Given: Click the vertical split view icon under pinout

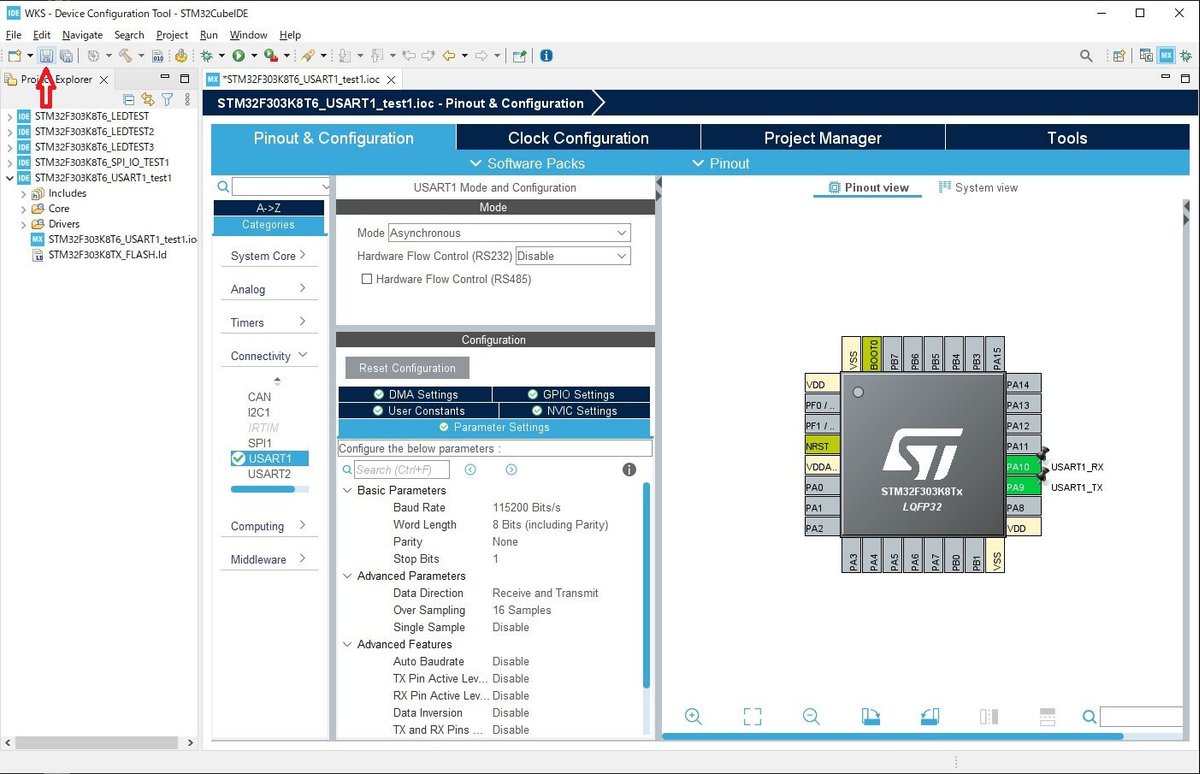Looking at the screenshot, I should click(x=989, y=716).
